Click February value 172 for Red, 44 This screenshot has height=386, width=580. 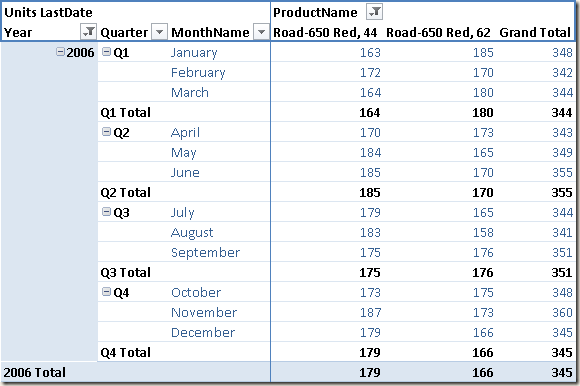coord(370,72)
